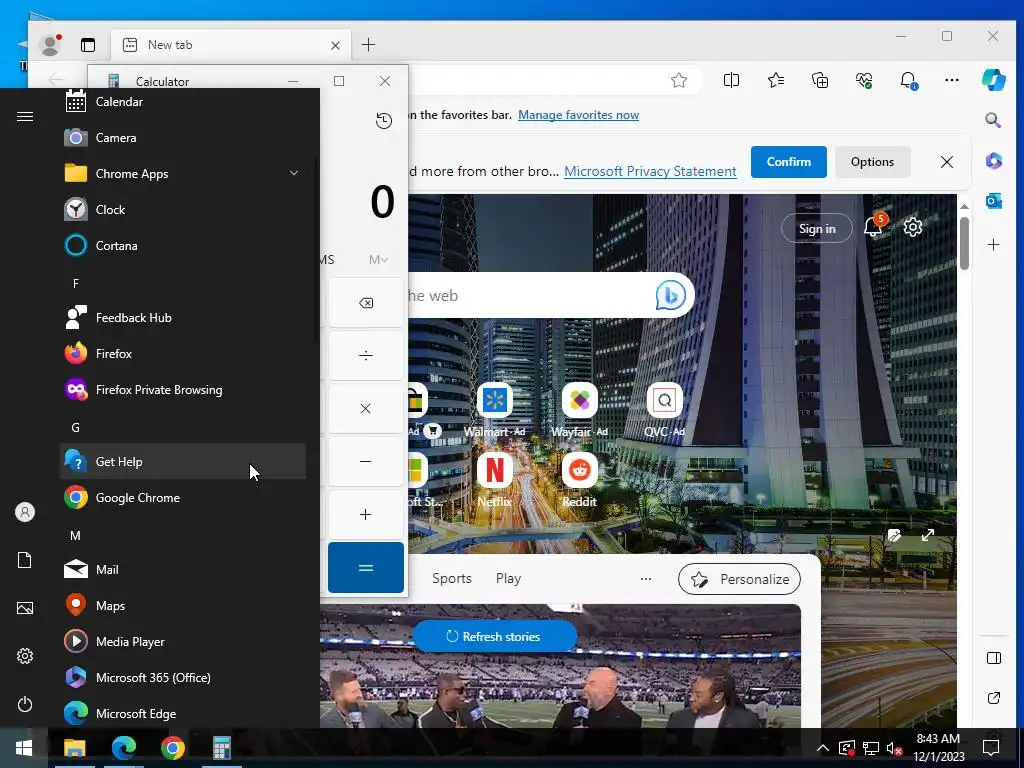Click the Calculator plus key

point(366,515)
